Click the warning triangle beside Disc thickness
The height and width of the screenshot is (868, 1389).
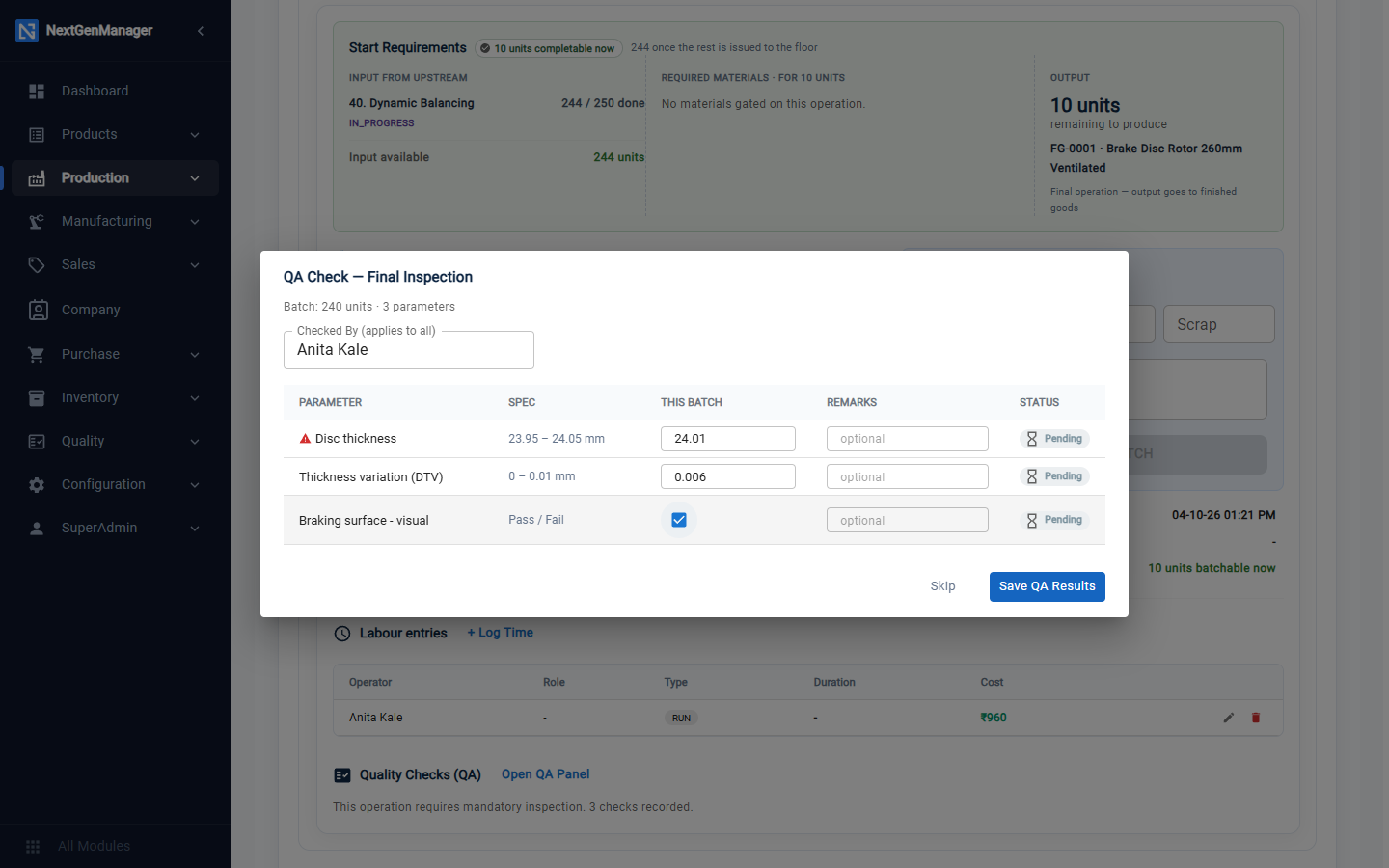[x=305, y=439]
